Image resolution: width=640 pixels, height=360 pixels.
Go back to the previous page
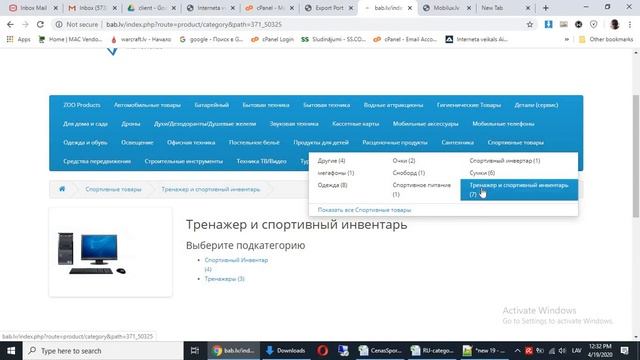point(10,24)
